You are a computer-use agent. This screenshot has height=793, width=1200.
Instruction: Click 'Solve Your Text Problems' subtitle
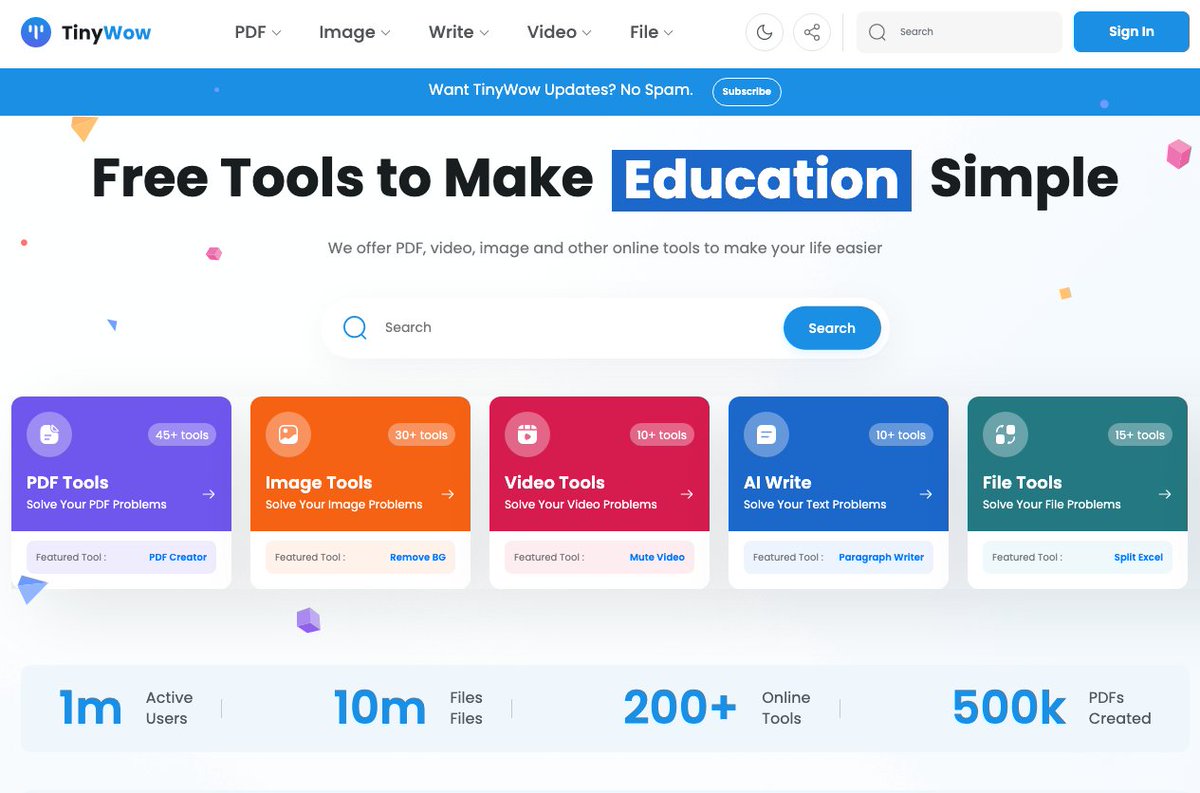click(815, 504)
